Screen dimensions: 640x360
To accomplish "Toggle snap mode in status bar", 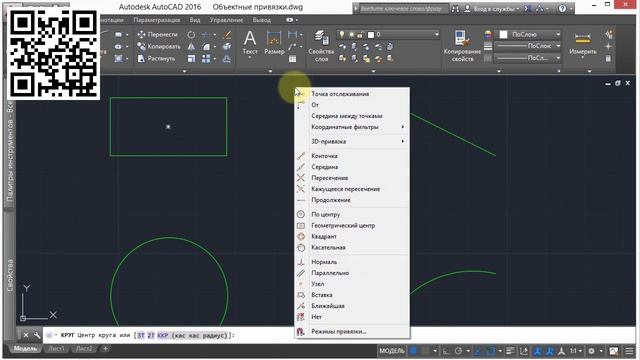I will [425, 351].
